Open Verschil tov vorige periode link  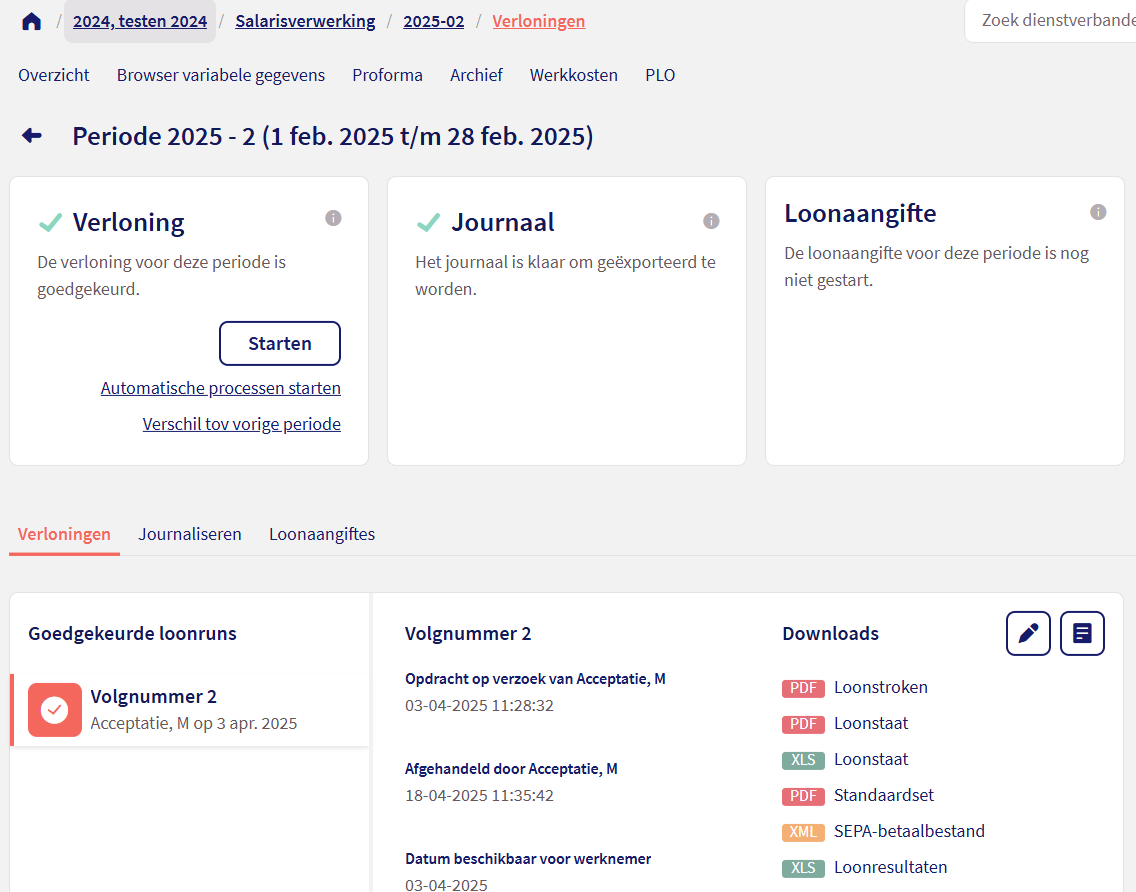click(242, 424)
